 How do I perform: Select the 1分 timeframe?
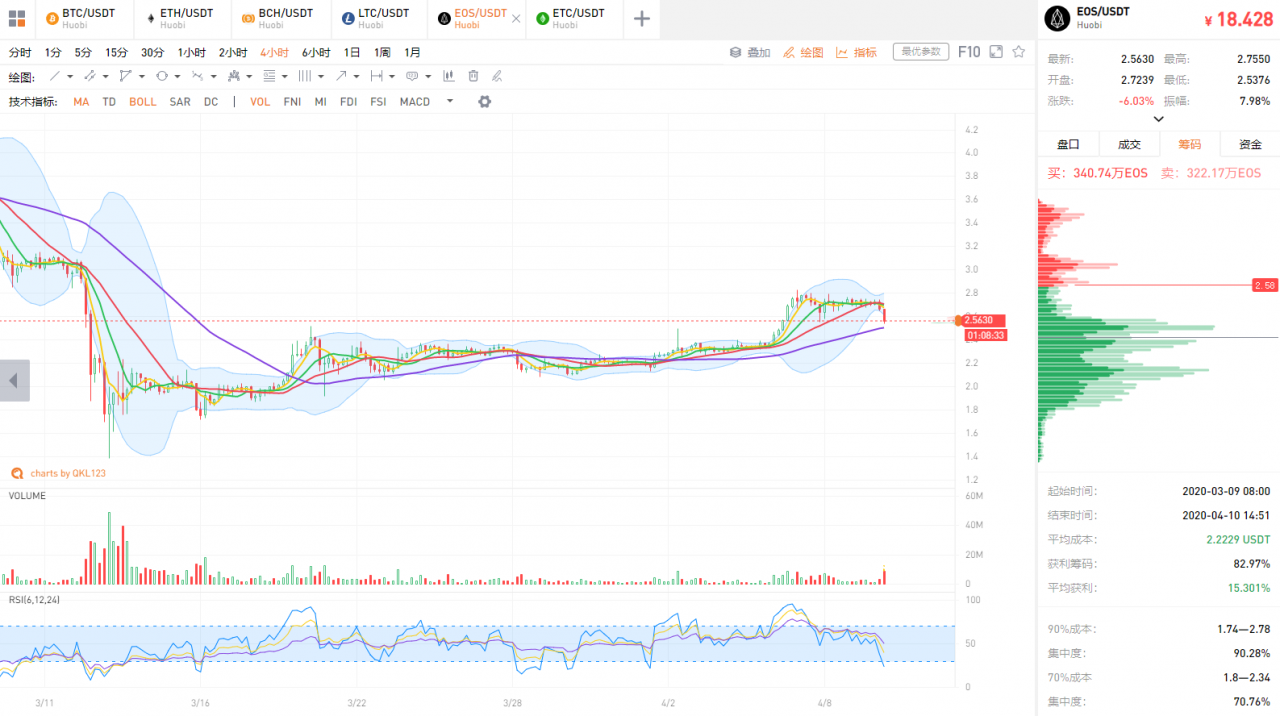pos(53,52)
